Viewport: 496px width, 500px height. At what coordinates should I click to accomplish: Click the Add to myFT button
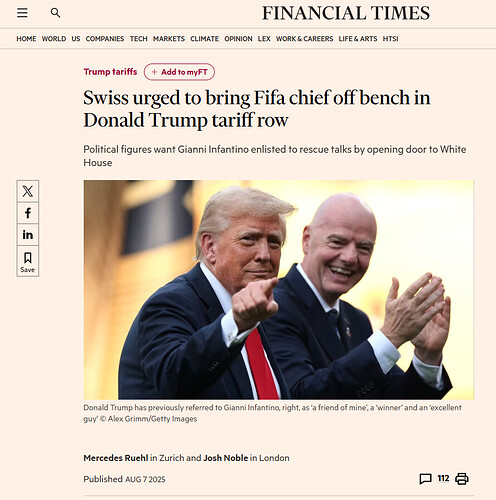(179, 72)
